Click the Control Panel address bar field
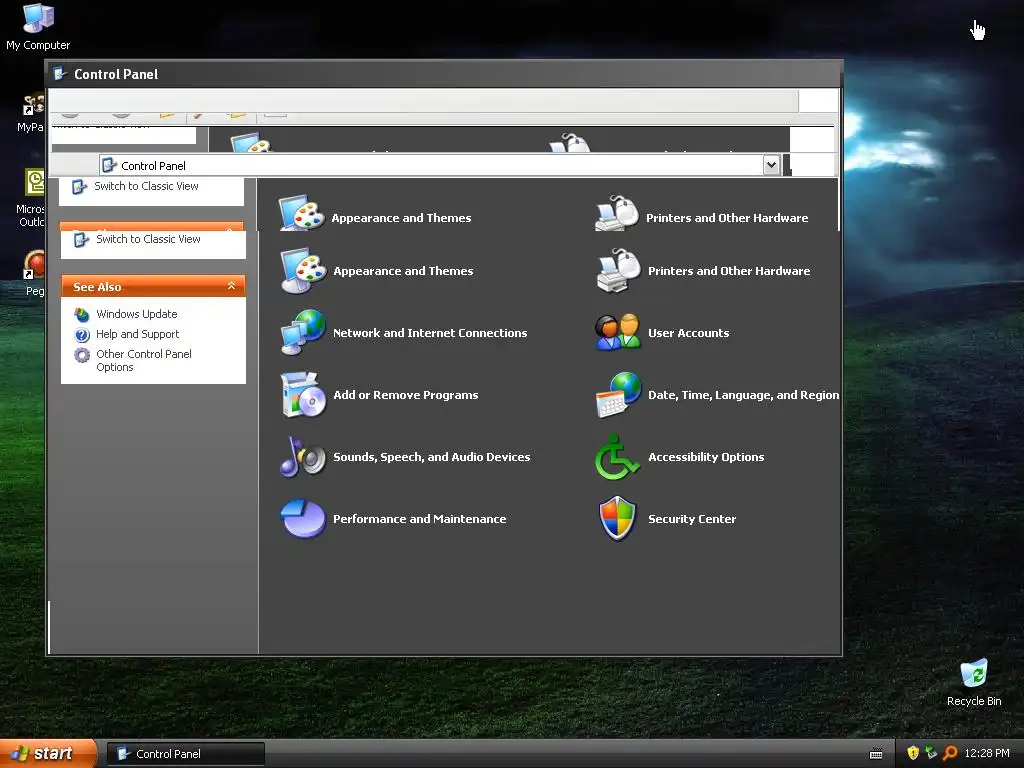 tap(440, 165)
